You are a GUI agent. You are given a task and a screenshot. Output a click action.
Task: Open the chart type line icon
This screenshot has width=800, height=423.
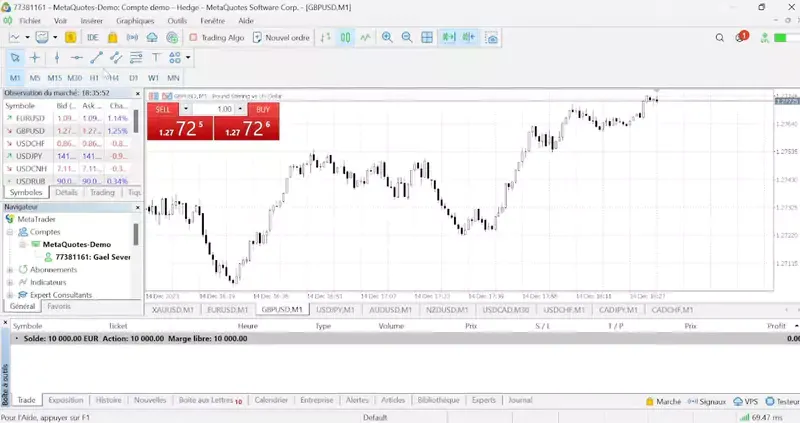[15, 37]
